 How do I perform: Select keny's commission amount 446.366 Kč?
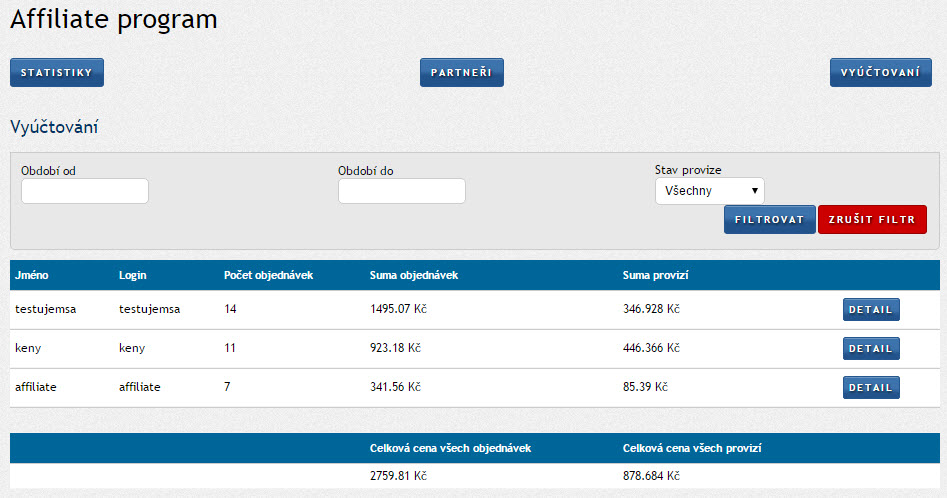(651, 349)
